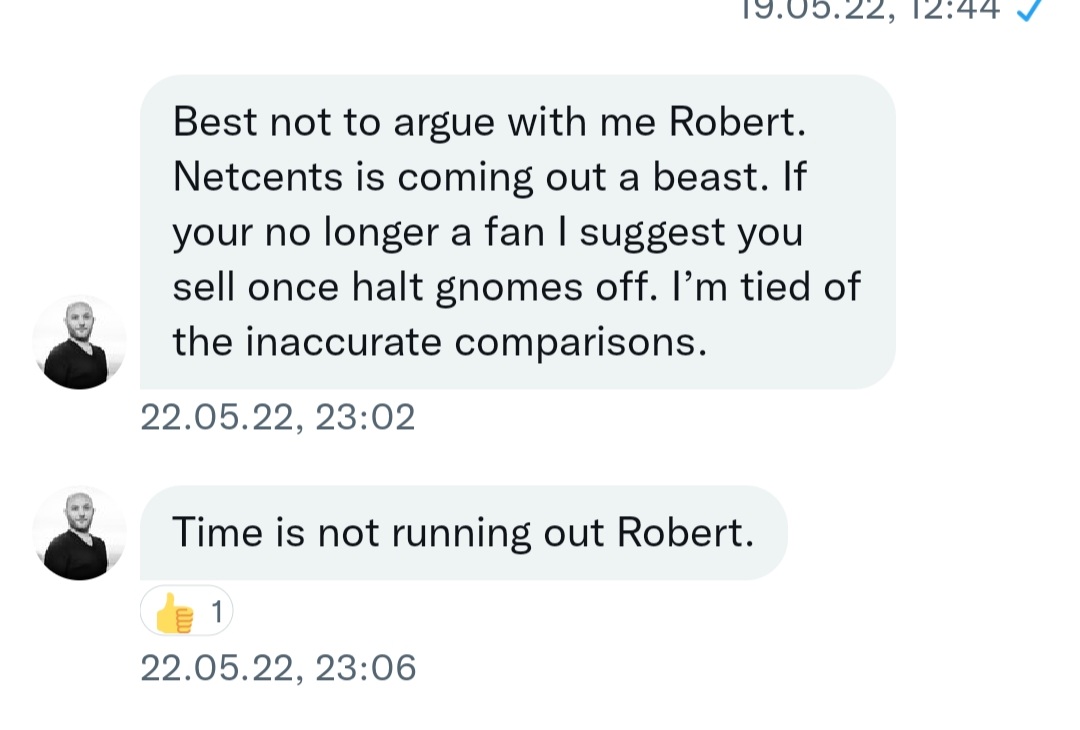Select the 'Time is not running out Robert.' bubble
1080x730 pixels.
coord(463,533)
